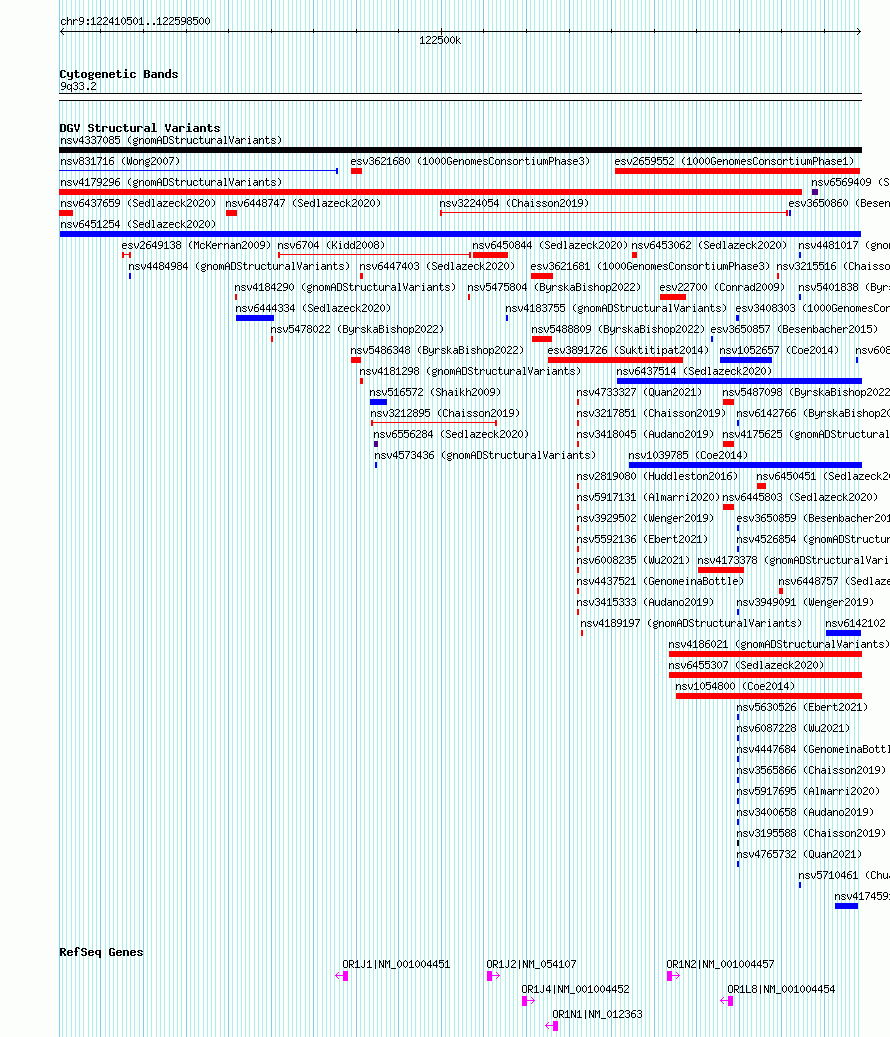Open the OR1N1|NM_012363 gene label

coord(597,1015)
